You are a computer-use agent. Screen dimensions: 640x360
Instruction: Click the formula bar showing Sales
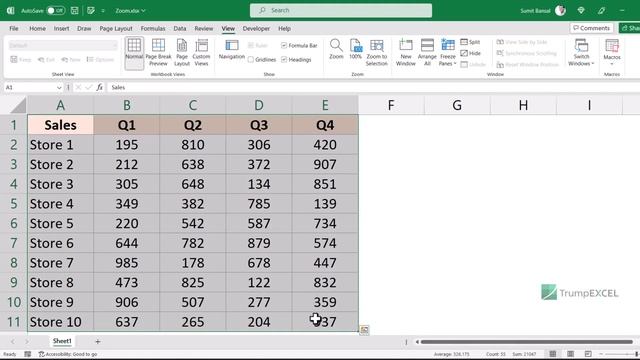point(373,87)
